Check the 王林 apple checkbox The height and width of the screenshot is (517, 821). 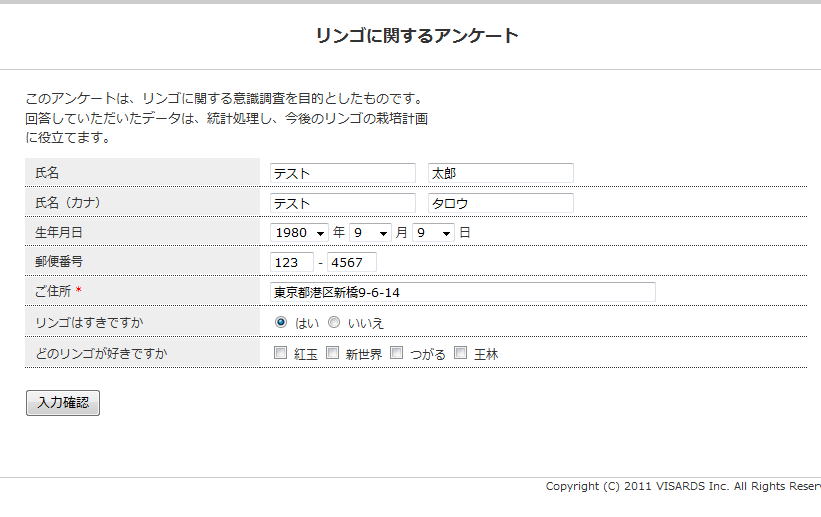pyautogui.click(x=460, y=353)
